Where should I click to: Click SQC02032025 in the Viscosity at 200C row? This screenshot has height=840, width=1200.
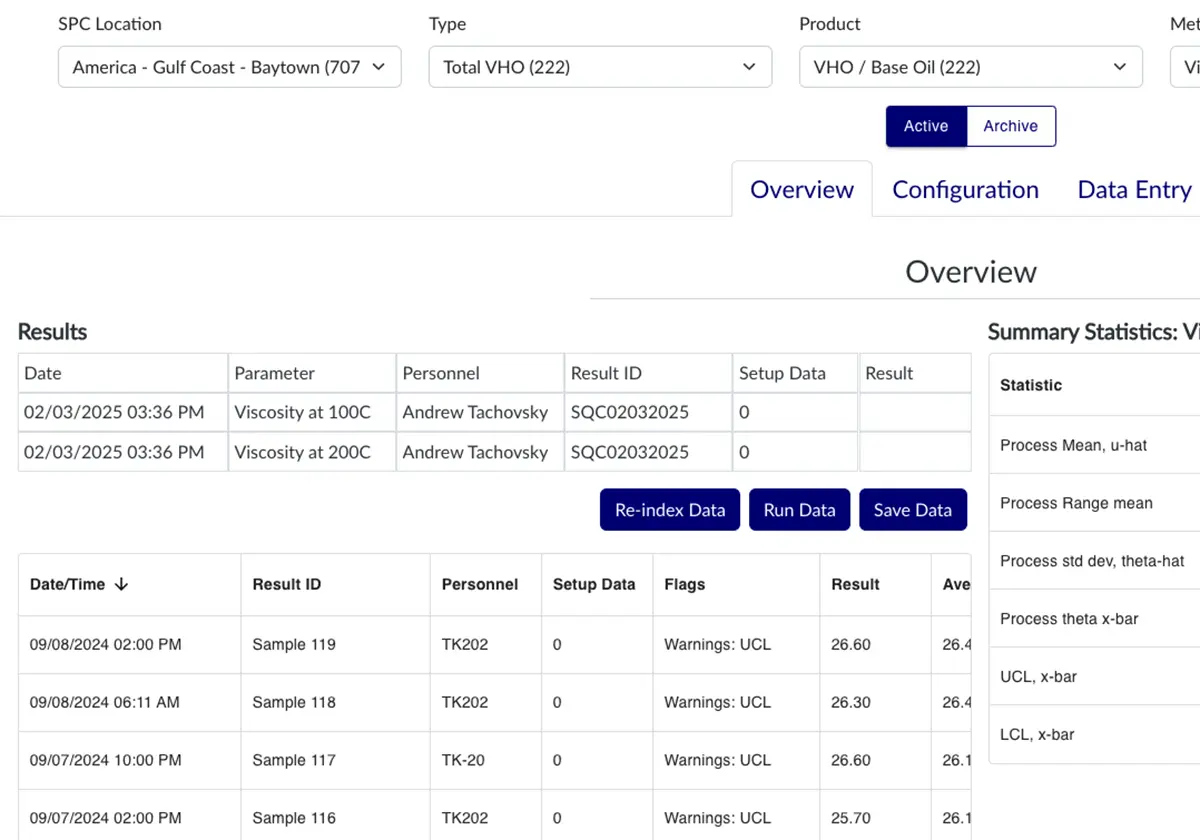click(630, 452)
